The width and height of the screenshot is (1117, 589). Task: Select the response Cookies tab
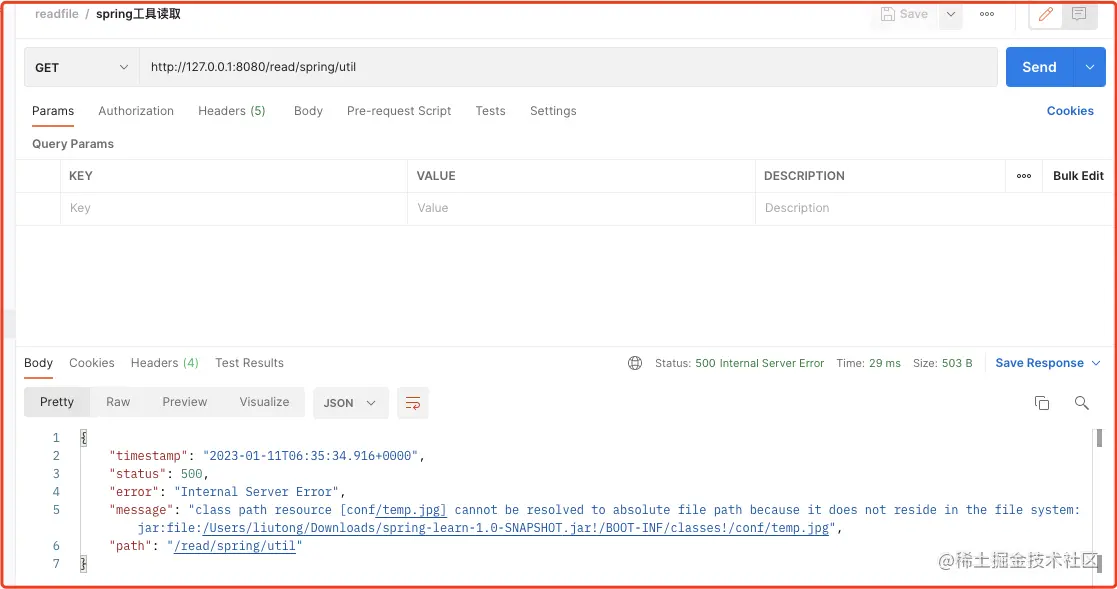click(x=92, y=363)
